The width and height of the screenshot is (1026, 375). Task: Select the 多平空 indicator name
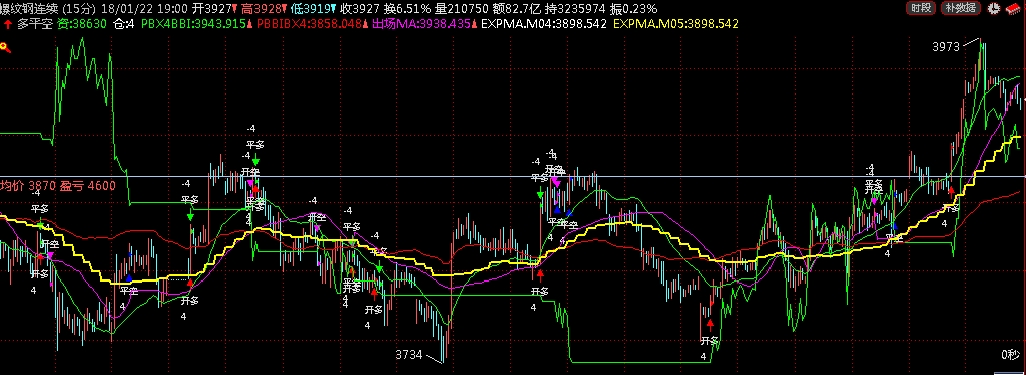tap(35, 24)
